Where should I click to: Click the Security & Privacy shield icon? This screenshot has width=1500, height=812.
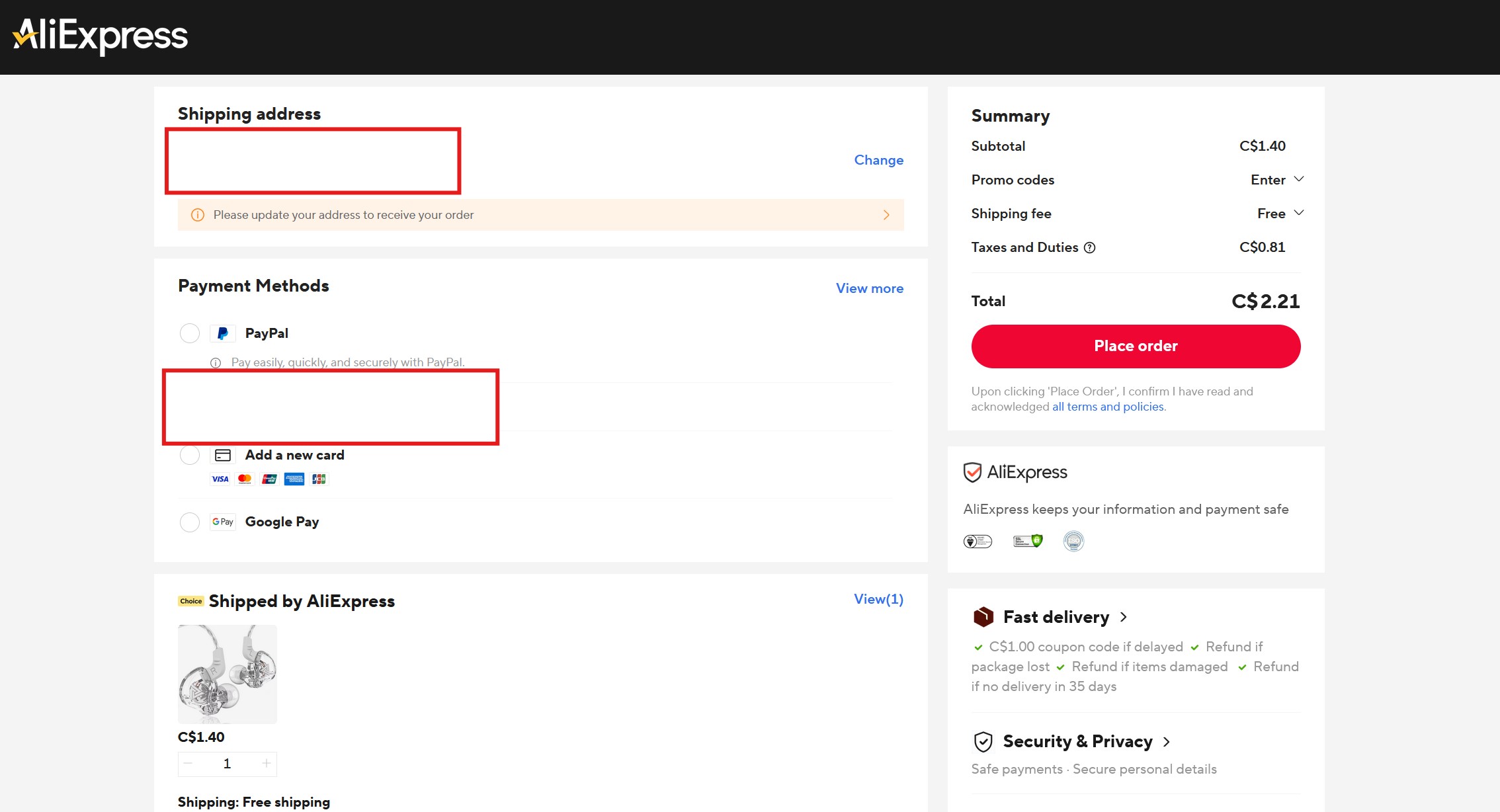[983, 742]
